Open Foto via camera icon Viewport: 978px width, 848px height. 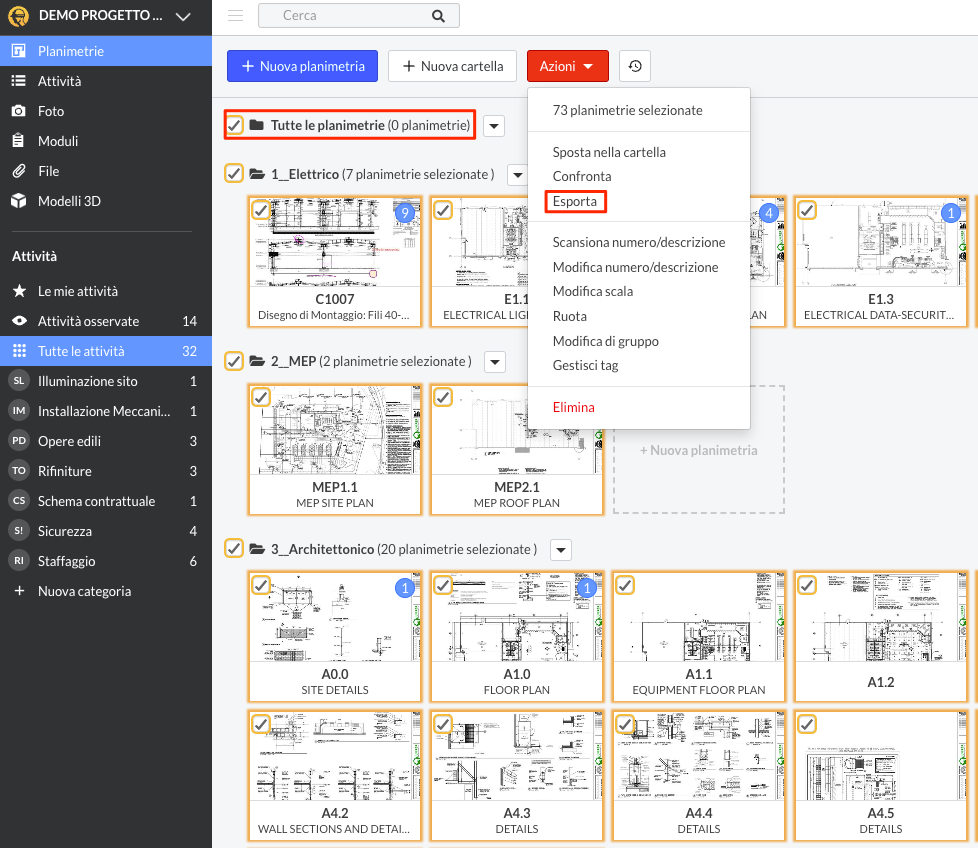18,111
